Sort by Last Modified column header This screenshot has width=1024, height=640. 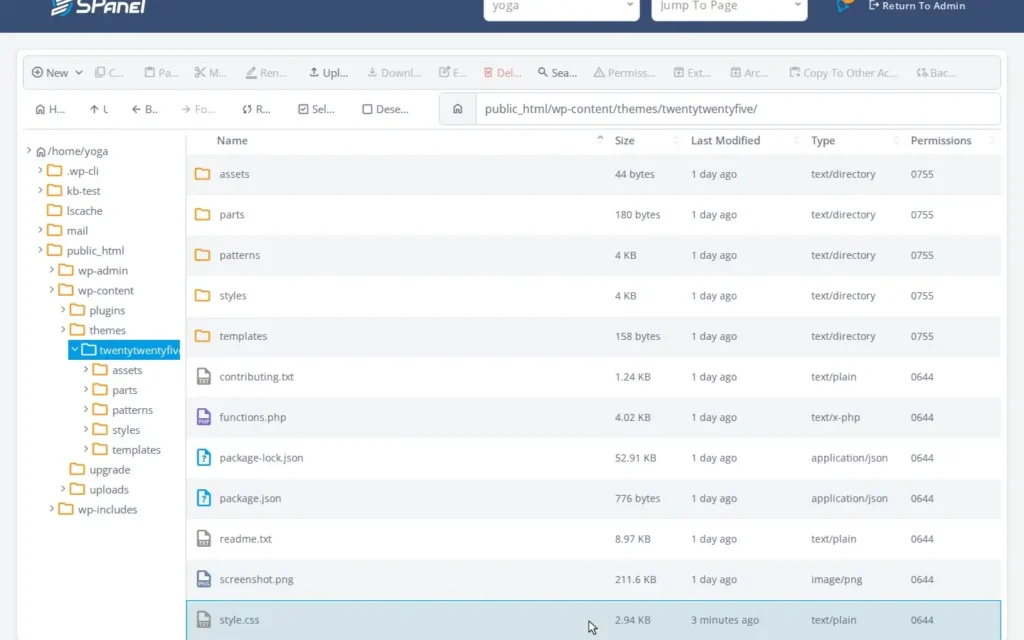click(x=726, y=140)
